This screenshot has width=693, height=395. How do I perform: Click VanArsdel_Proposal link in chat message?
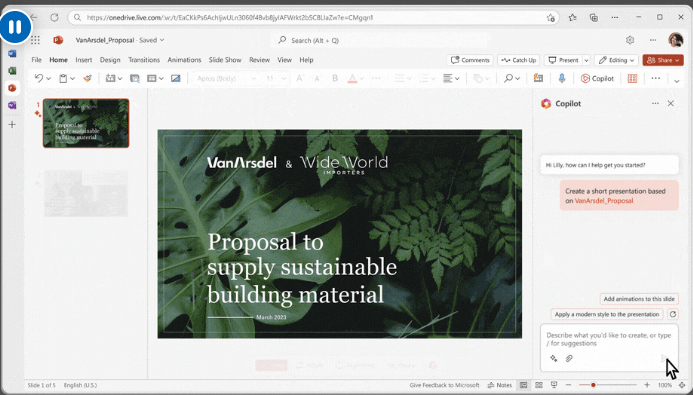coord(604,201)
